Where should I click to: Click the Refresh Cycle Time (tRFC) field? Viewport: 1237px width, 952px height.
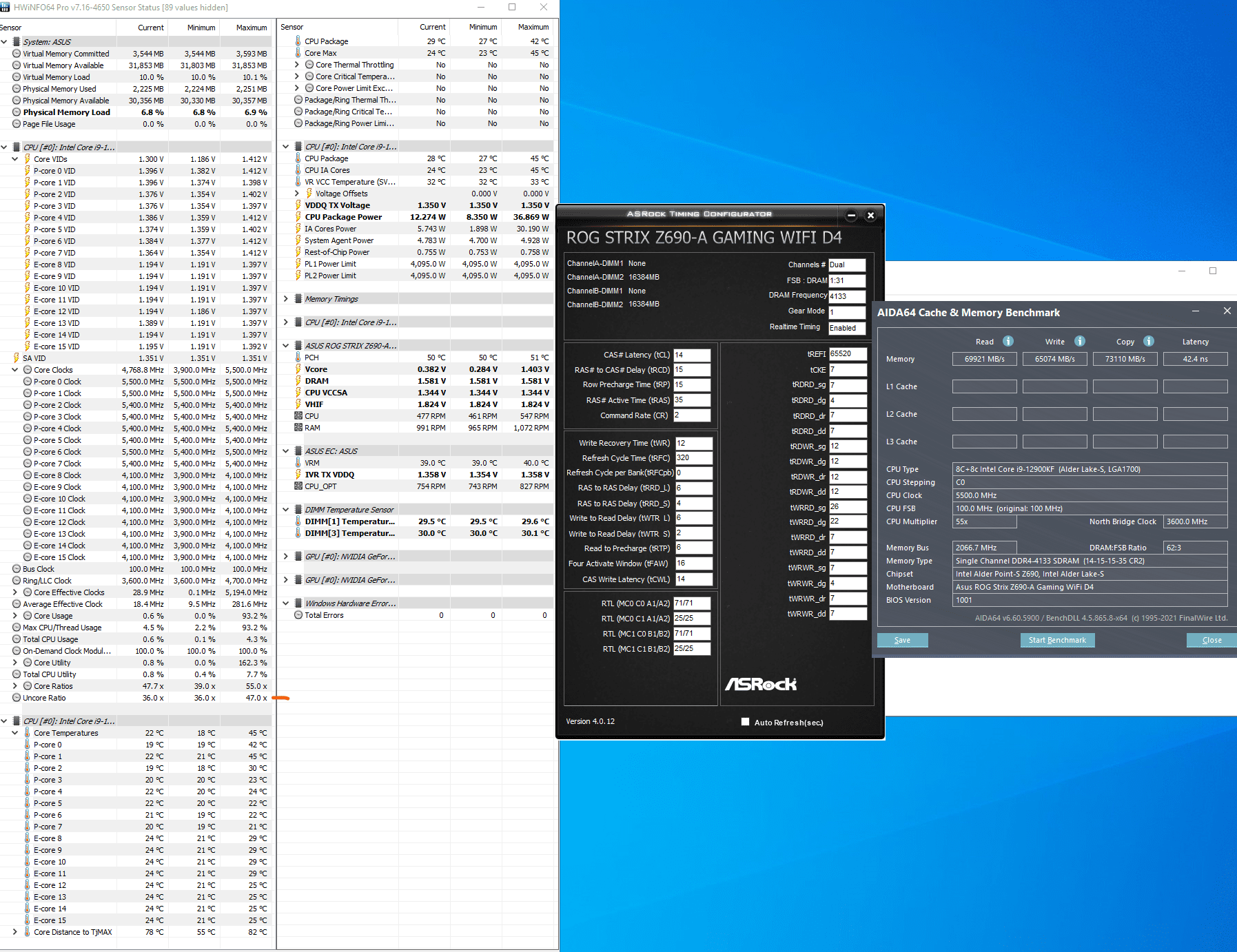pos(693,457)
